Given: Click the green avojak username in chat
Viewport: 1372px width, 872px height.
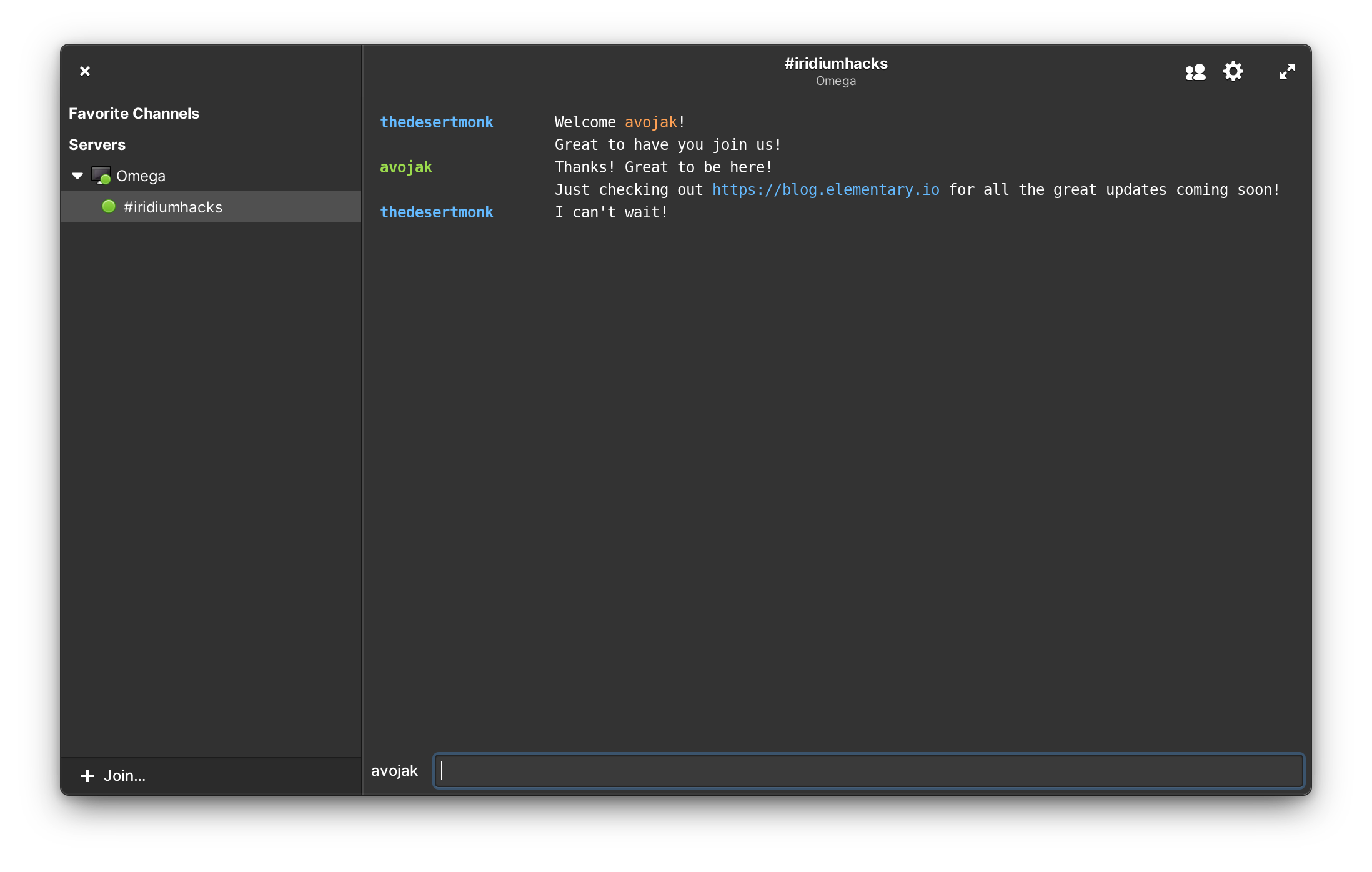Looking at the screenshot, I should [406, 167].
